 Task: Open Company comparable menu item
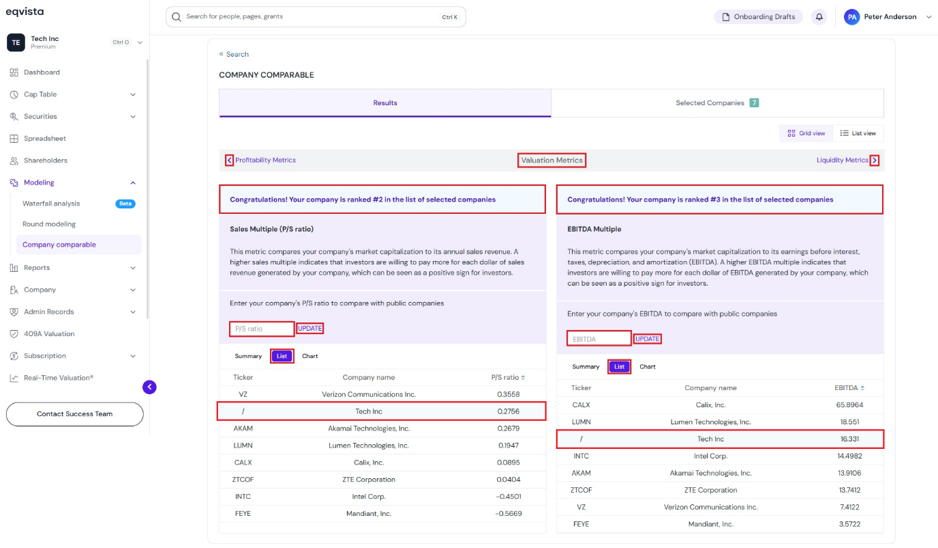(78, 245)
